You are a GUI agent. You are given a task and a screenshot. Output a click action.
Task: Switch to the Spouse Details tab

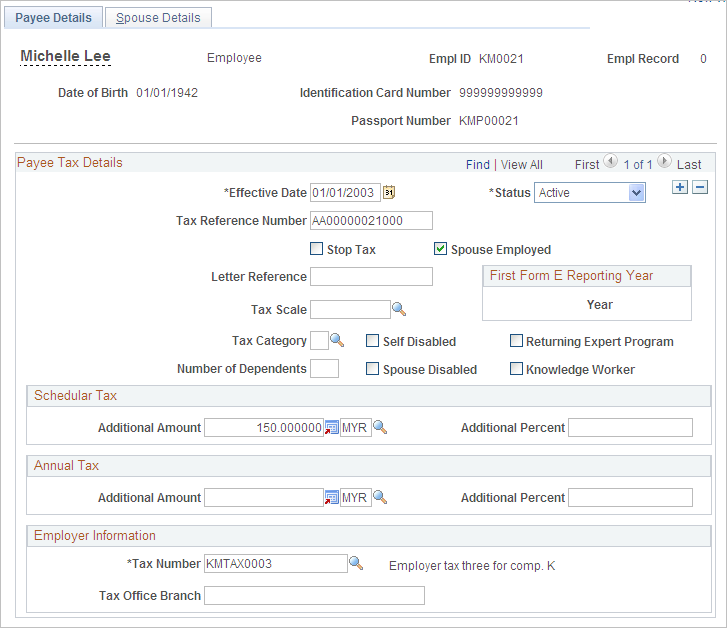pos(158,18)
